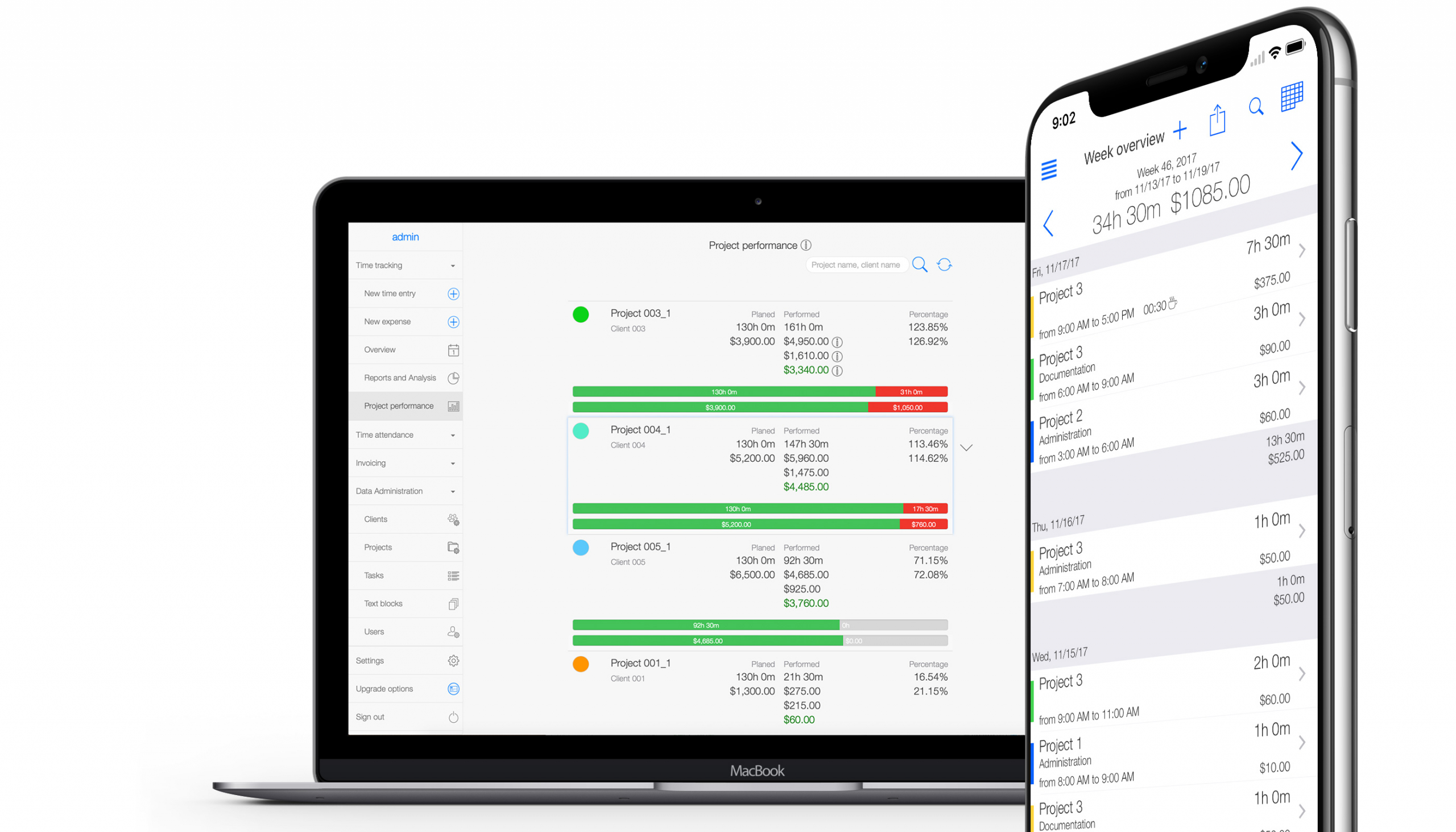This screenshot has height=832, width=1456.
Task: Click the project name search input field
Action: click(x=858, y=264)
